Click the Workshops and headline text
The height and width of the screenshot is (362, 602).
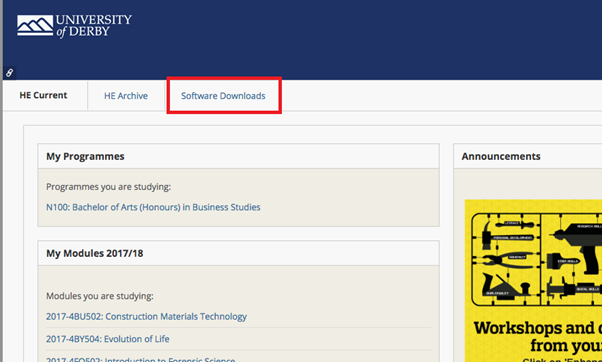(x=538, y=328)
